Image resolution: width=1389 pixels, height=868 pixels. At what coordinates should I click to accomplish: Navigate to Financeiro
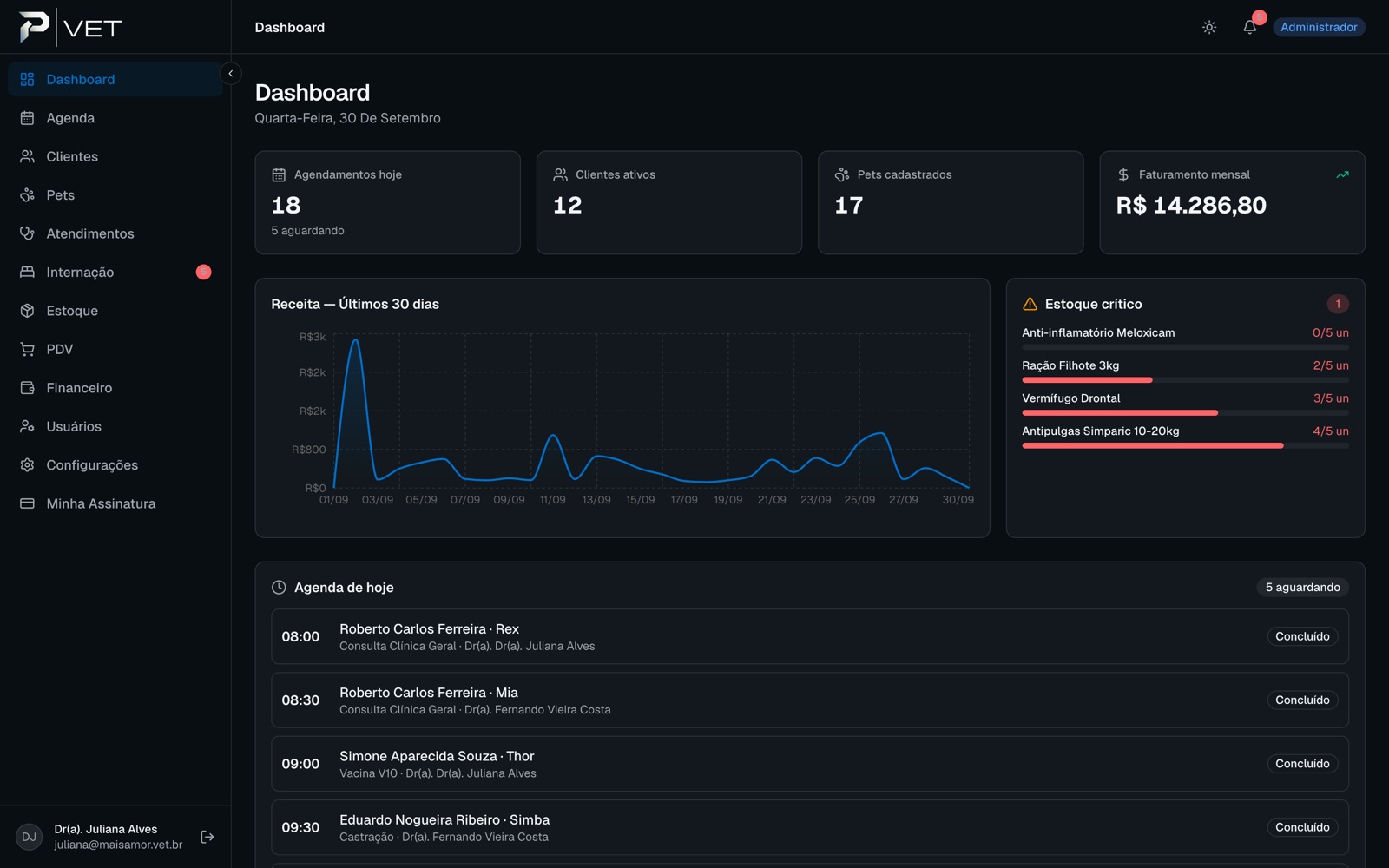pos(115,388)
